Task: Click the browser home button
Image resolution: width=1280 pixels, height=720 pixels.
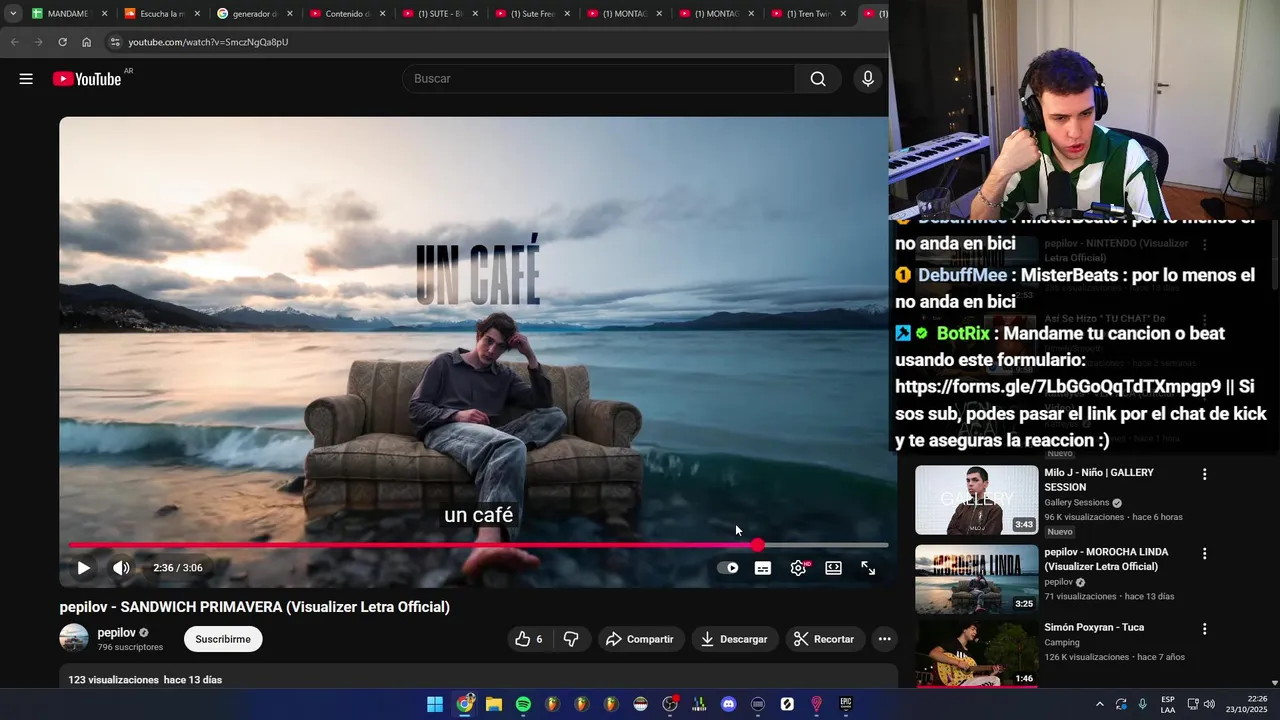Action: pyautogui.click(x=86, y=42)
